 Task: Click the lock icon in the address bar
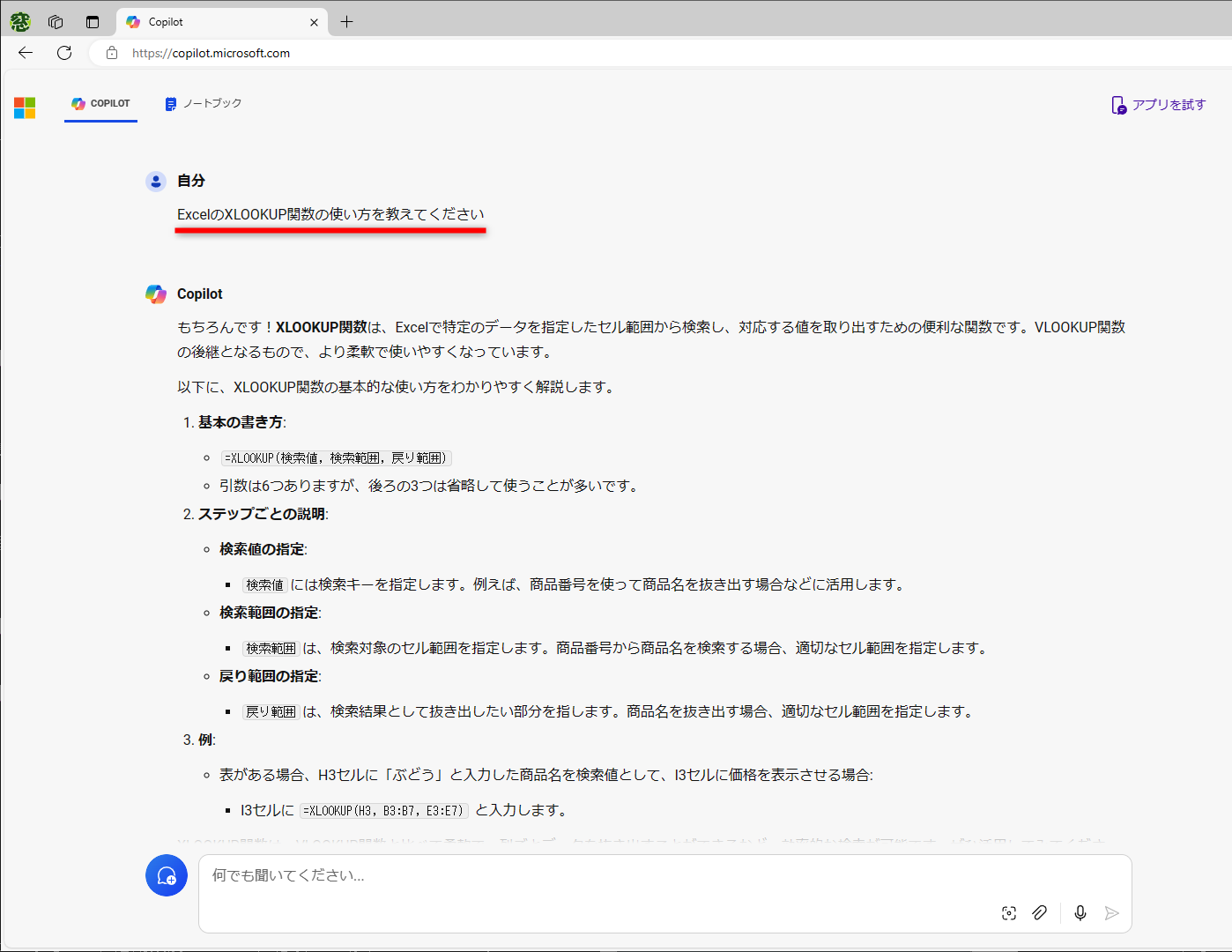111,53
